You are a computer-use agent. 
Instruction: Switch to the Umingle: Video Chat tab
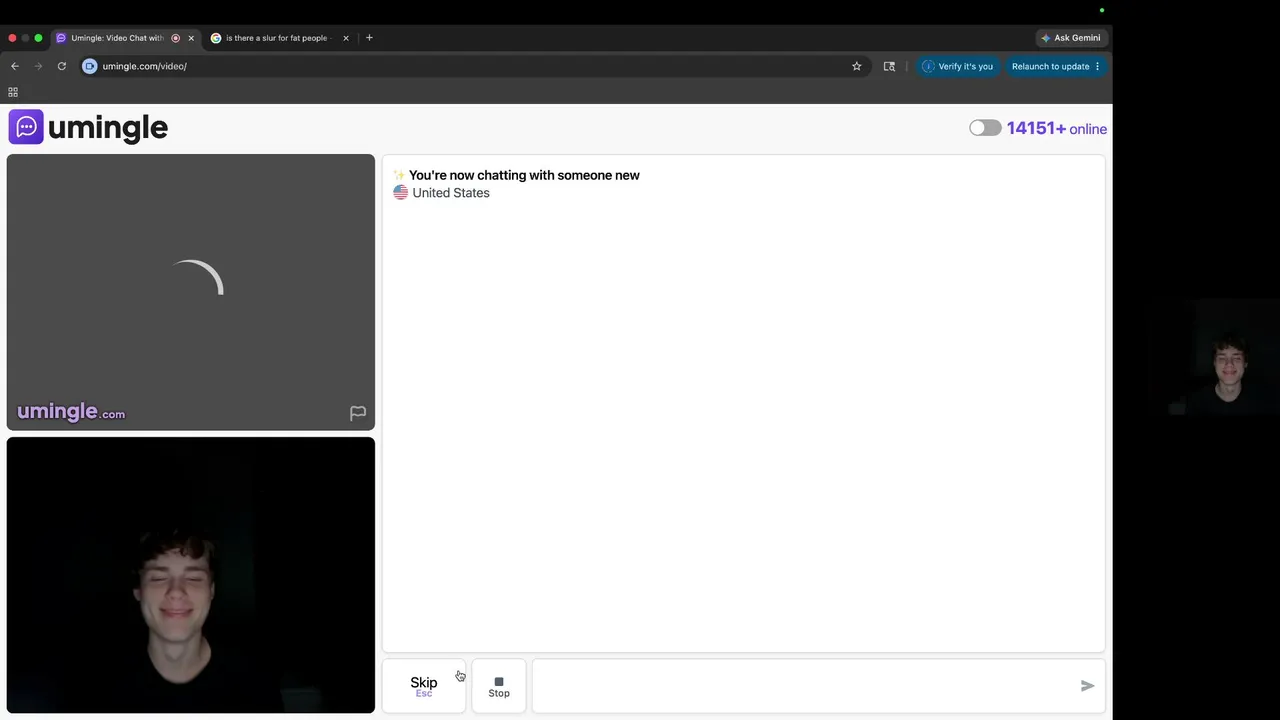125,38
